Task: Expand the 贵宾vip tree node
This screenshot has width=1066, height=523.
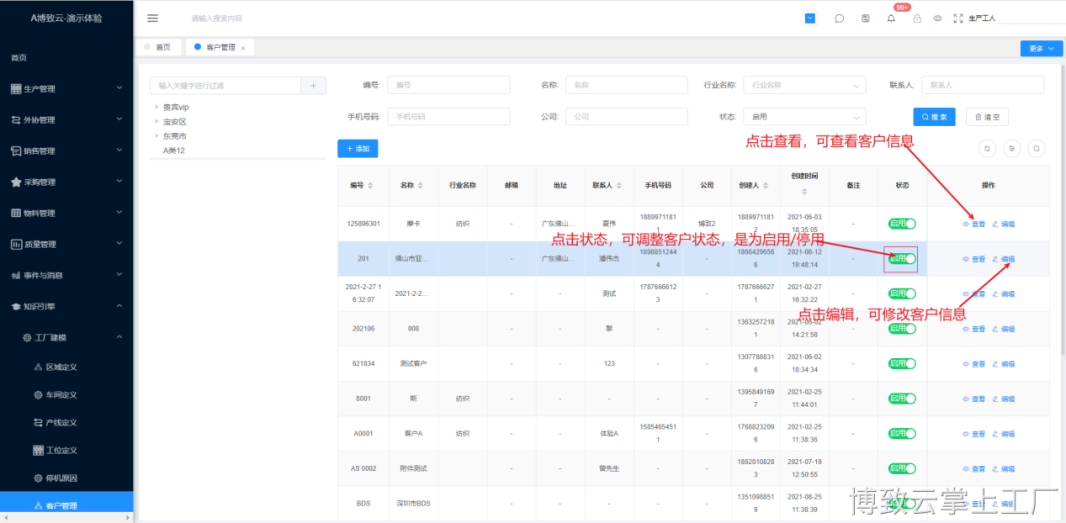Action: pos(156,107)
